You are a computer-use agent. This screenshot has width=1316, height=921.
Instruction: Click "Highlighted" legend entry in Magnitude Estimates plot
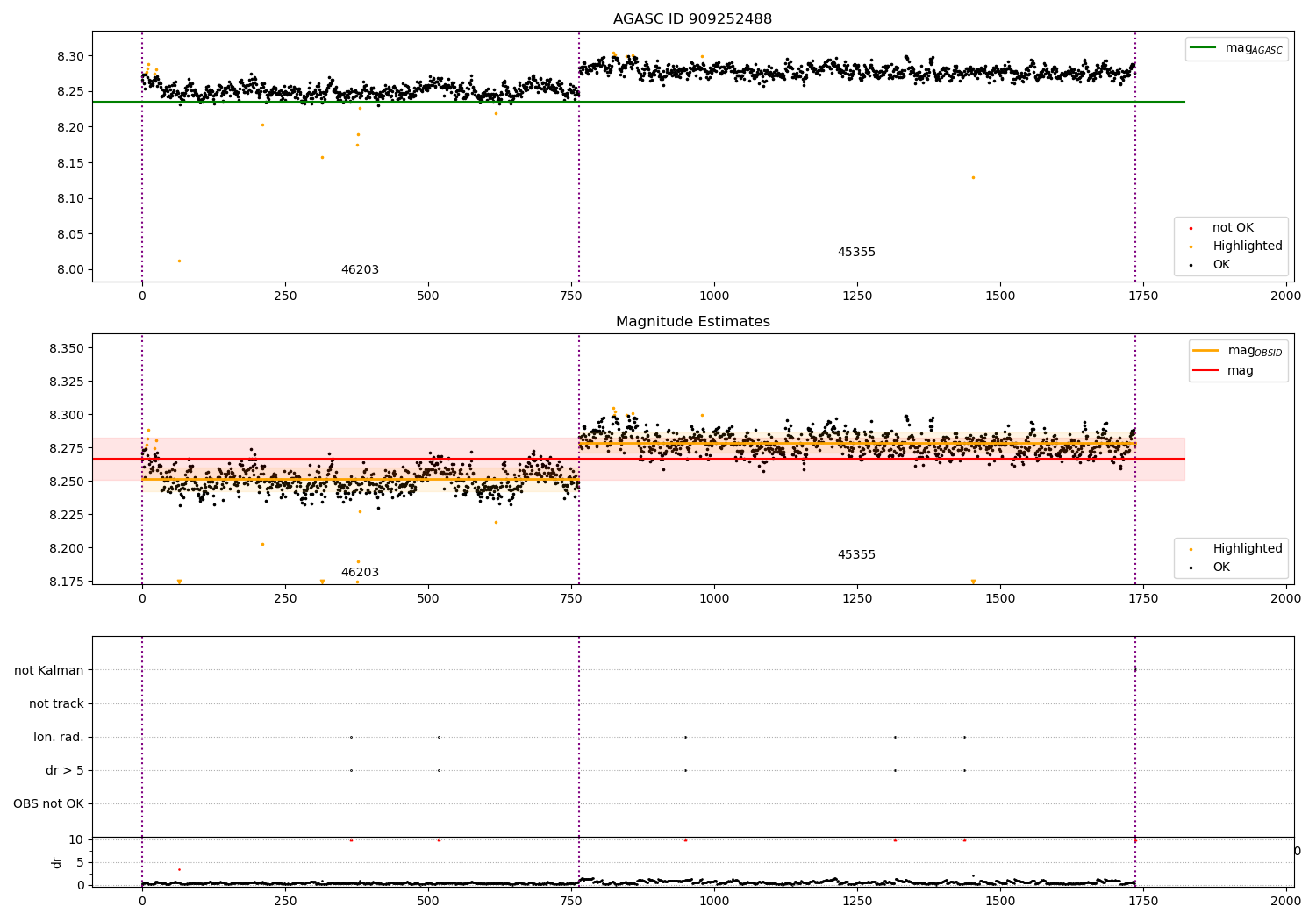coord(1247,549)
